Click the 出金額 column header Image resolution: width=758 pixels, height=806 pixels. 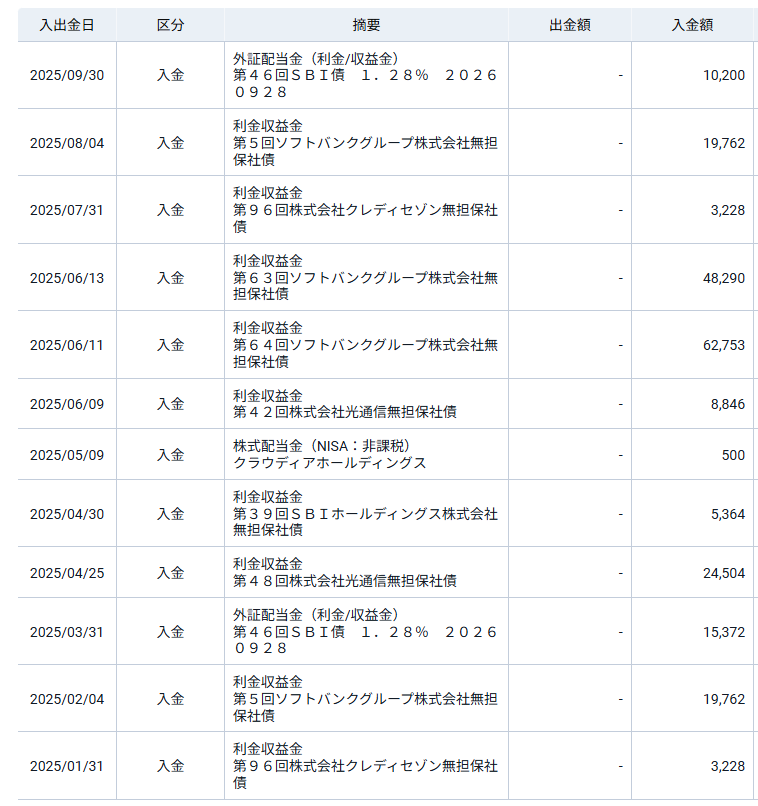click(569, 25)
